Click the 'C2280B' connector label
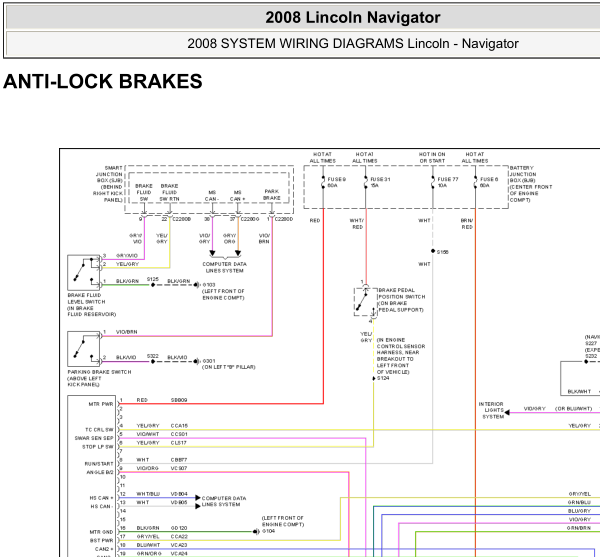Screen dimensions: 600x557 coord(182,219)
